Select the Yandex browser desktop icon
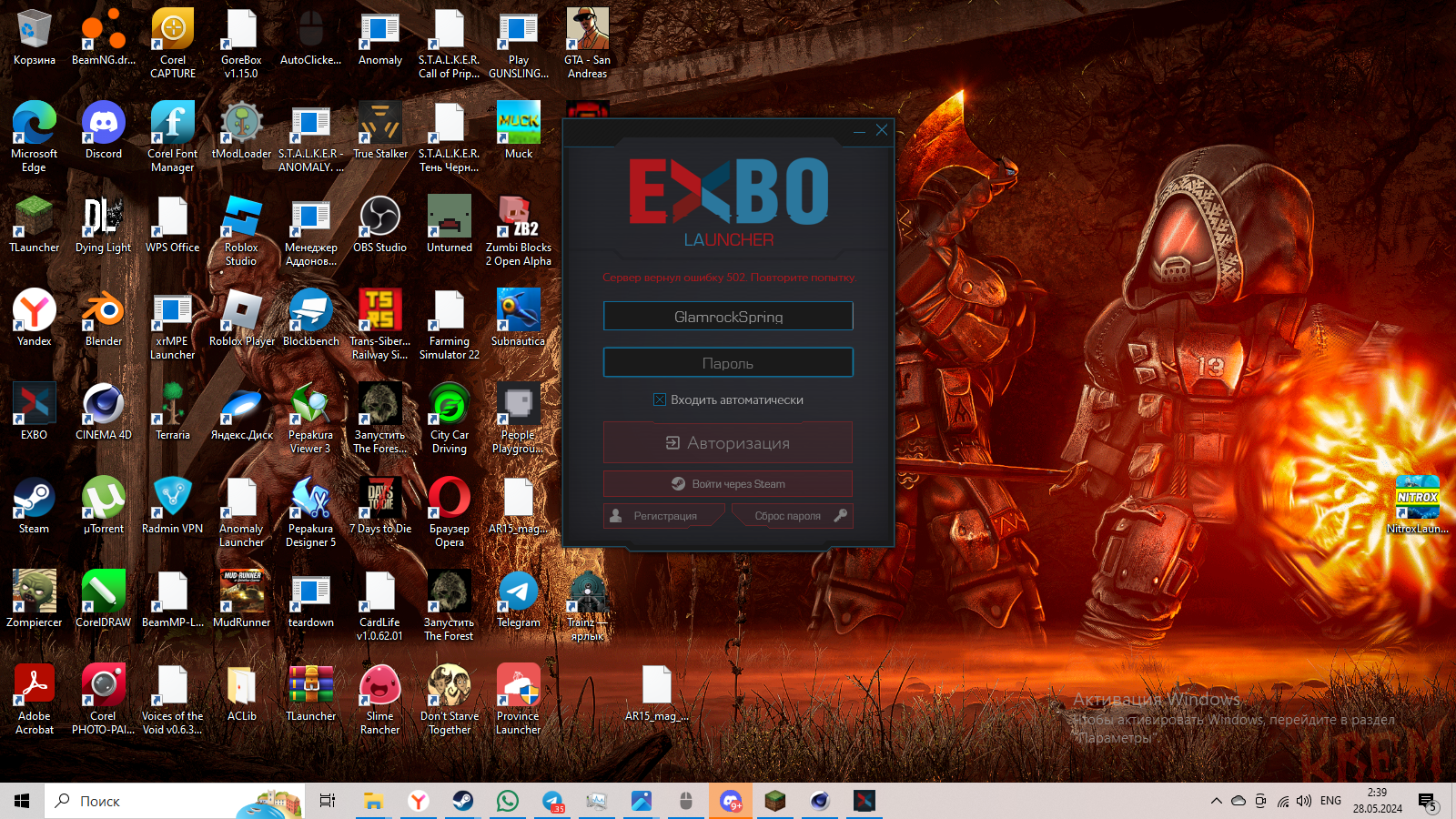 point(35,319)
